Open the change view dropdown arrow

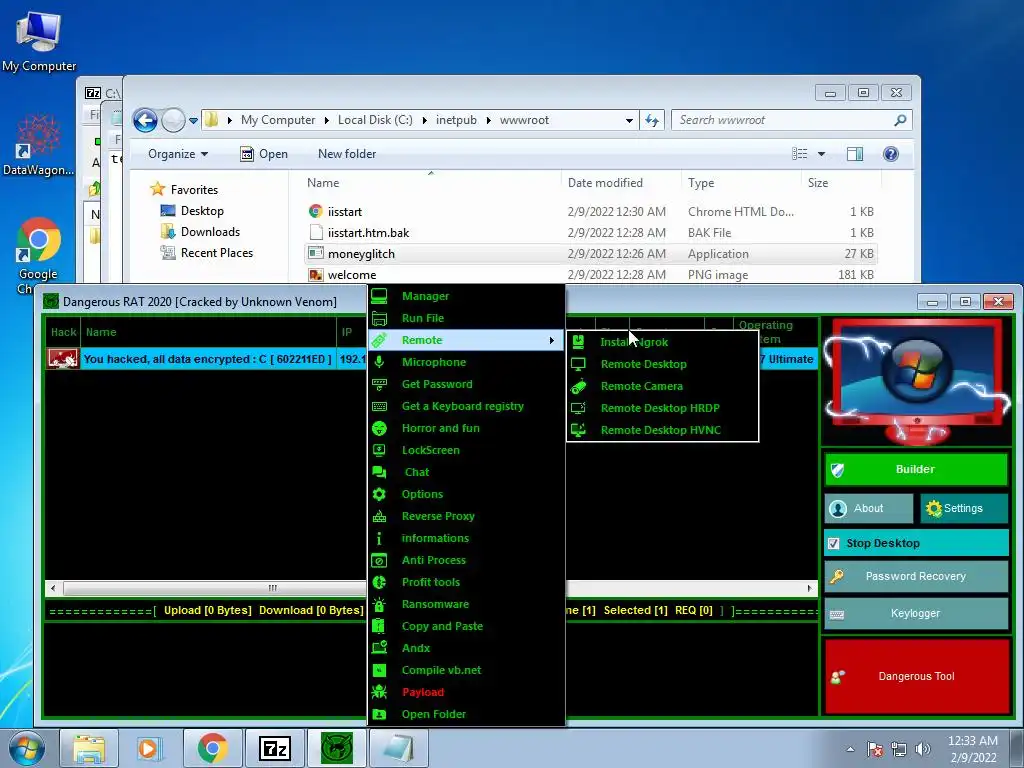822,154
